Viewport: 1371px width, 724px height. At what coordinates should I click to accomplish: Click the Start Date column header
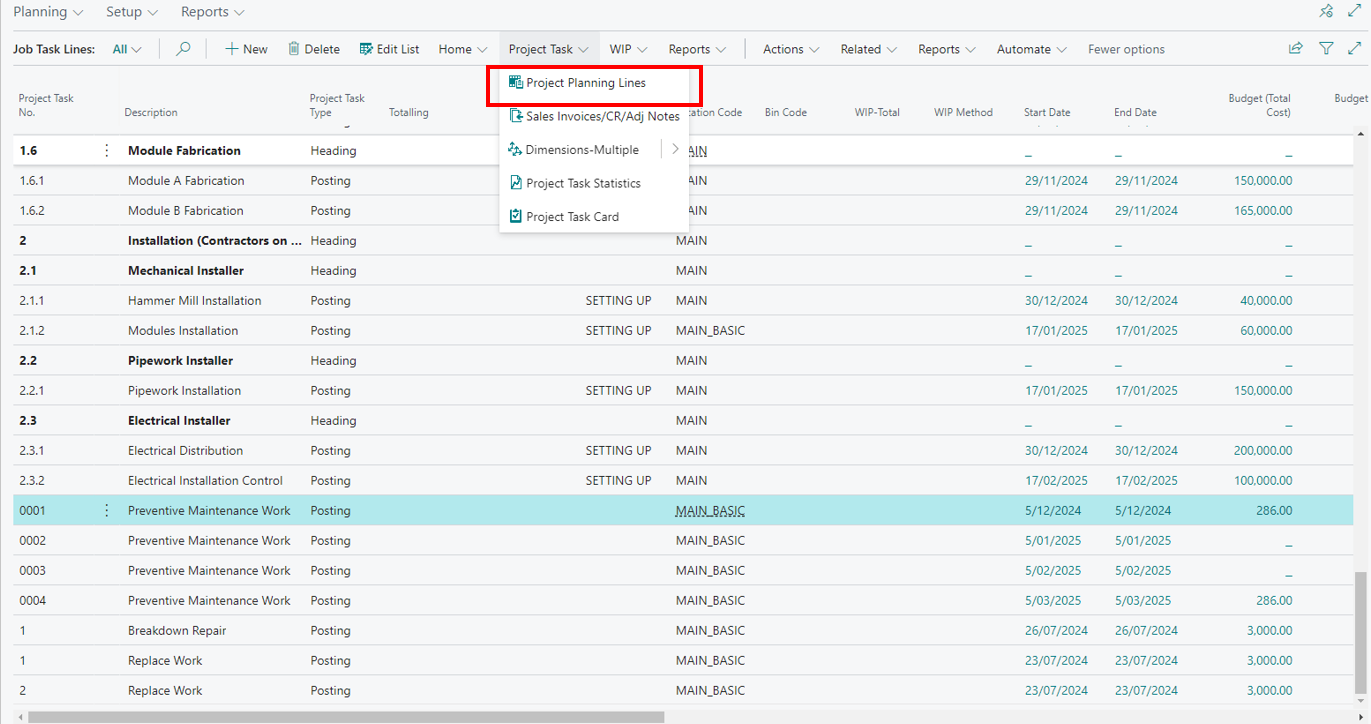(1047, 112)
